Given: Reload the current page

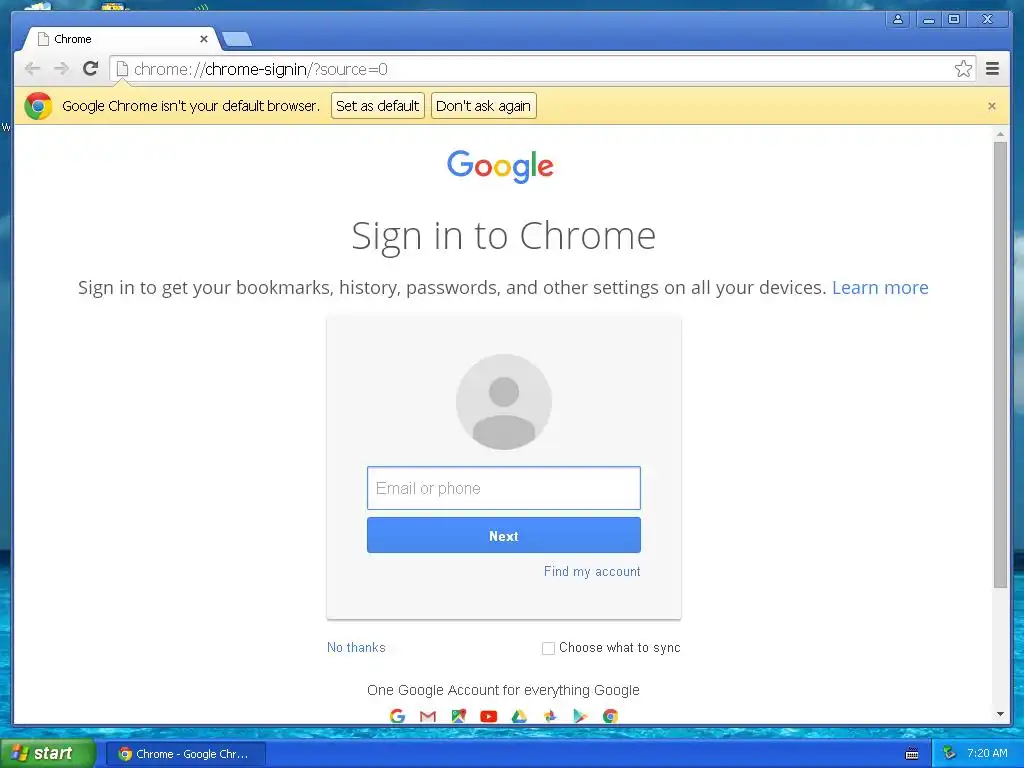Looking at the screenshot, I should pos(91,69).
